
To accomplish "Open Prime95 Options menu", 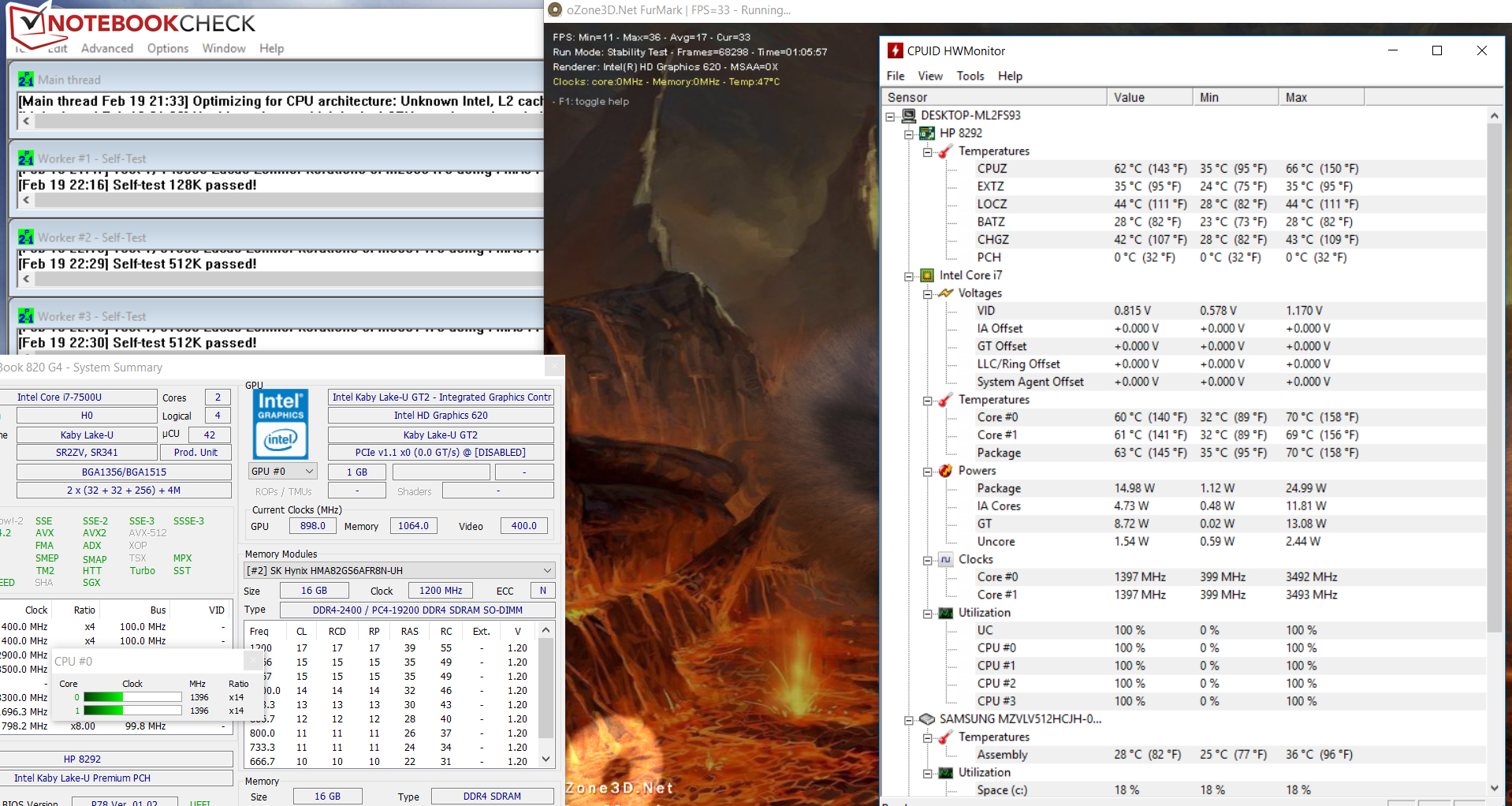I will [168, 48].
